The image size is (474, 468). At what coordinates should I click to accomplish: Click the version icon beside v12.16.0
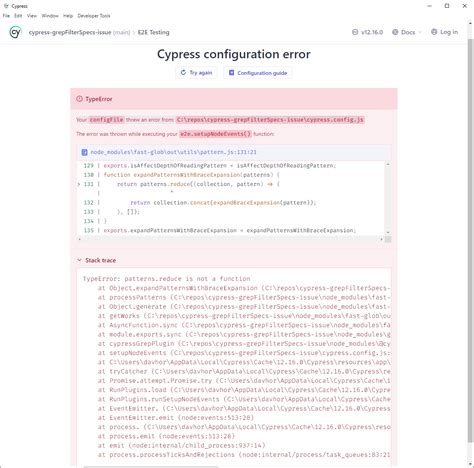click(355, 32)
